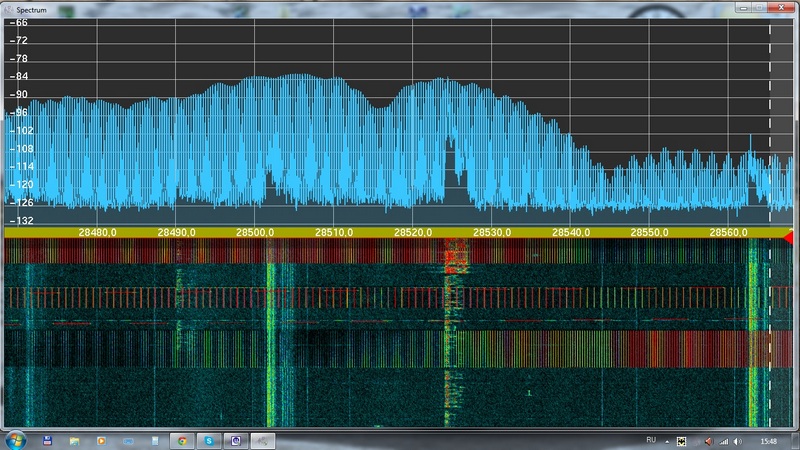This screenshot has width=800, height=450.
Task: Close the Spectrum window
Action: (x=783, y=8)
